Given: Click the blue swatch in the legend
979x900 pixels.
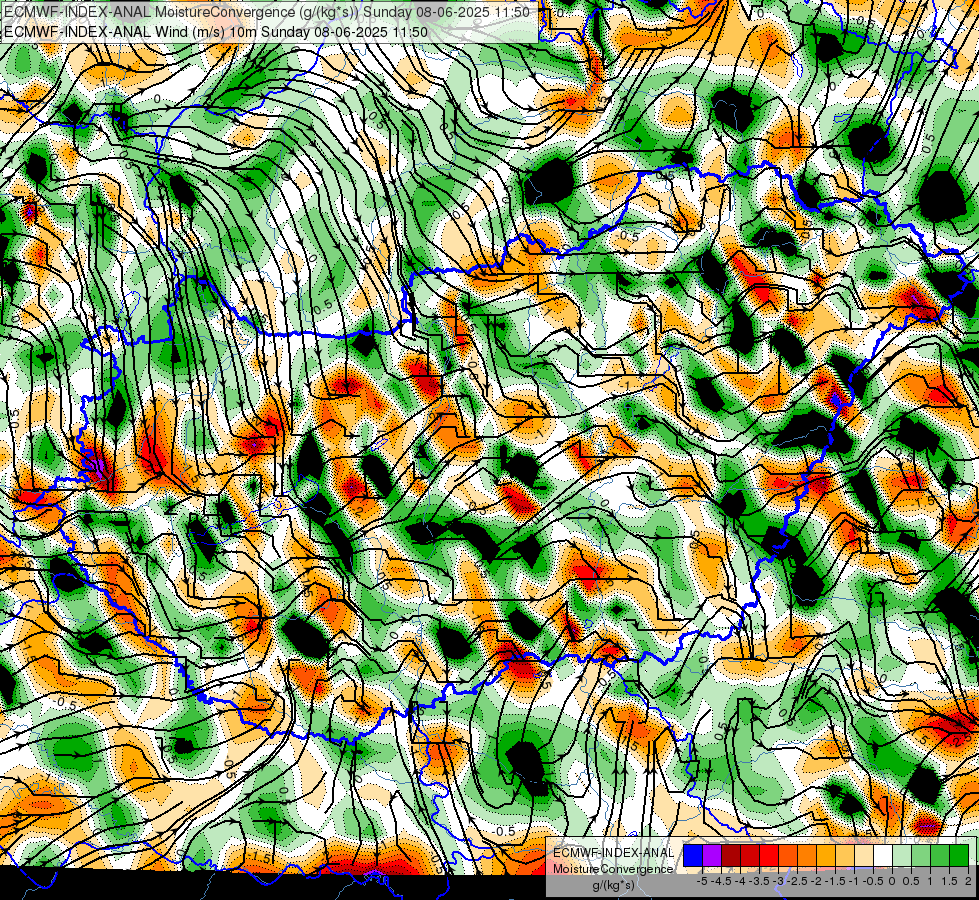Looking at the screenshot, I should 693,856.
